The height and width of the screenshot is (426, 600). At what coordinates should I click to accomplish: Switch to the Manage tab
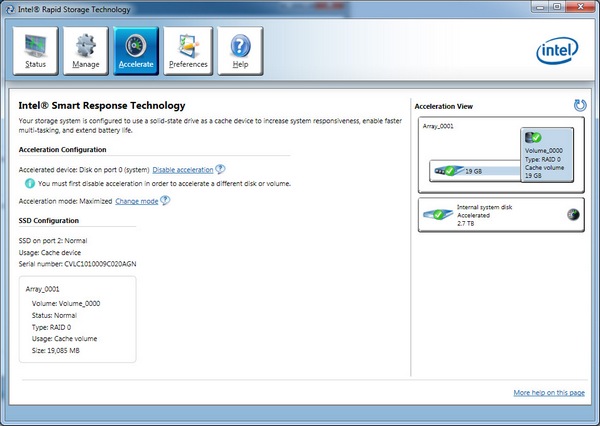point(86,51)
